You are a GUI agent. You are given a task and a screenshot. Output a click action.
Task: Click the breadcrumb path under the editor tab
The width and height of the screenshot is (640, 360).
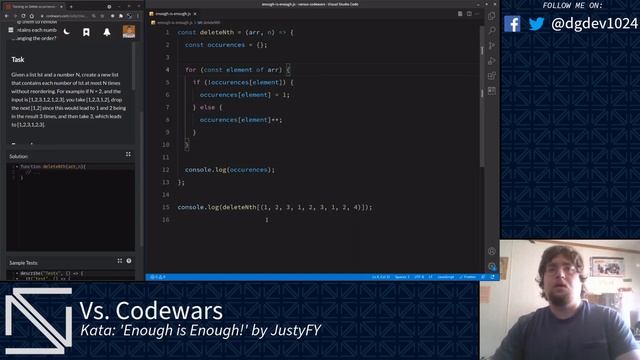pos(187,22)
